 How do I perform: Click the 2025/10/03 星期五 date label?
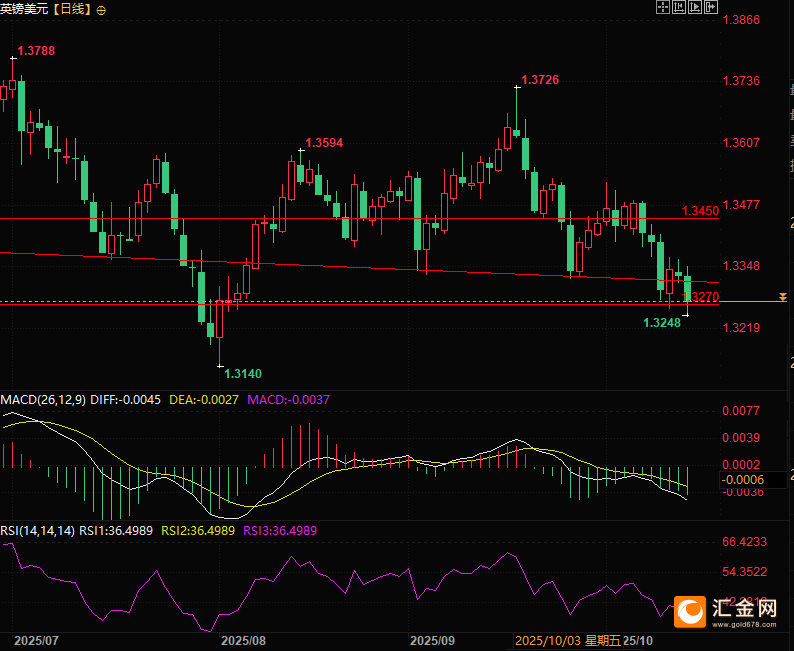(x=568, y=641)
